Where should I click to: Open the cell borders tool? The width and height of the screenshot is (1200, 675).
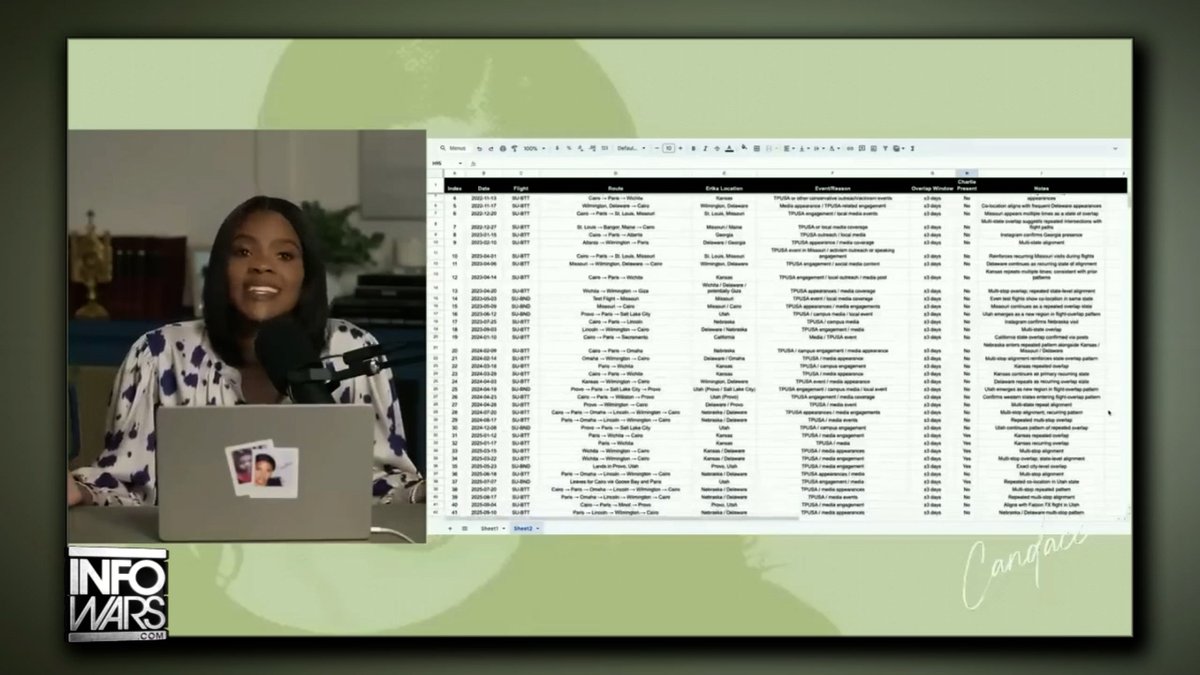click(x=756, y=149)
